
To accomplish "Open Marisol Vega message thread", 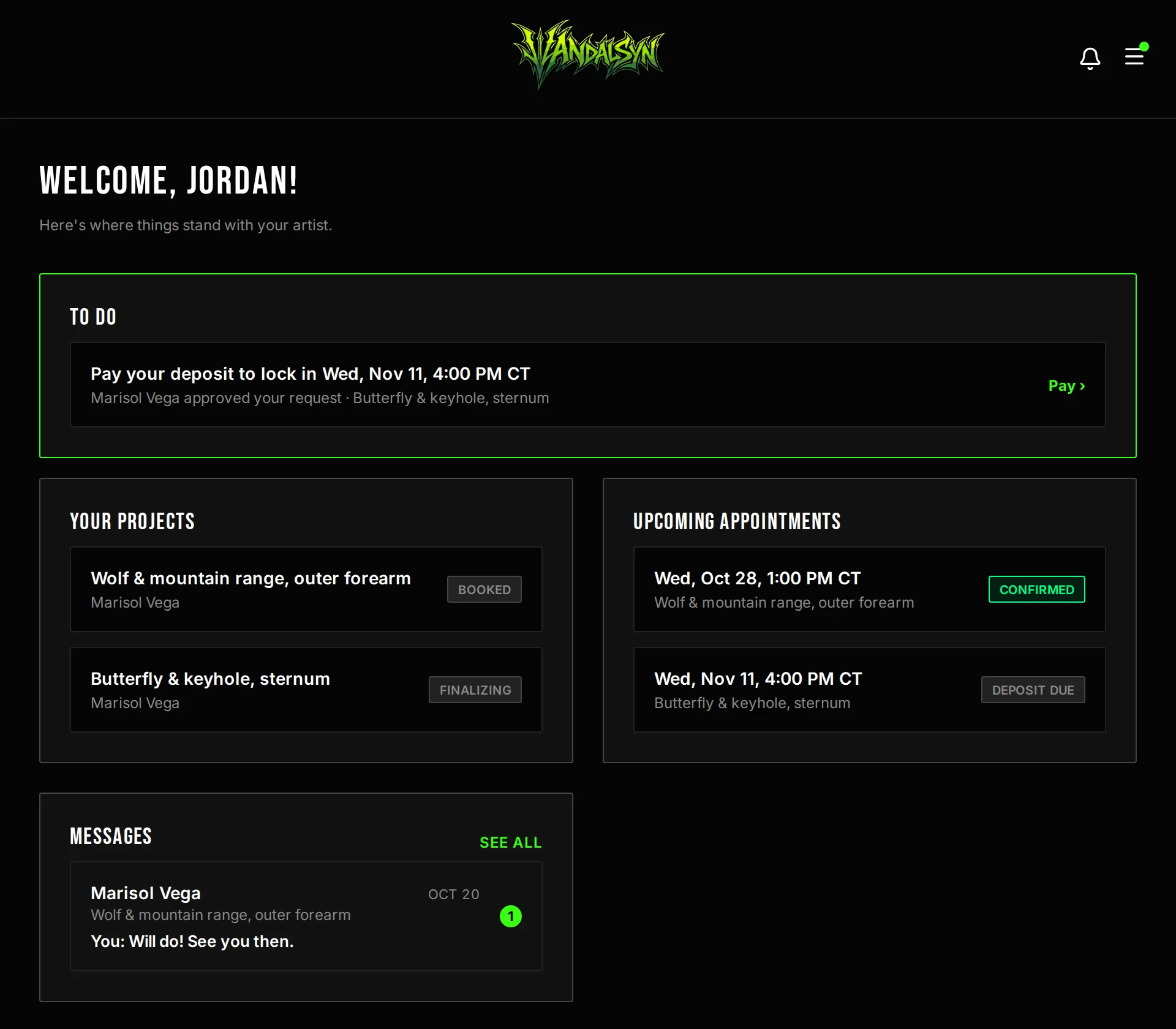I will [x=306, y=916].
